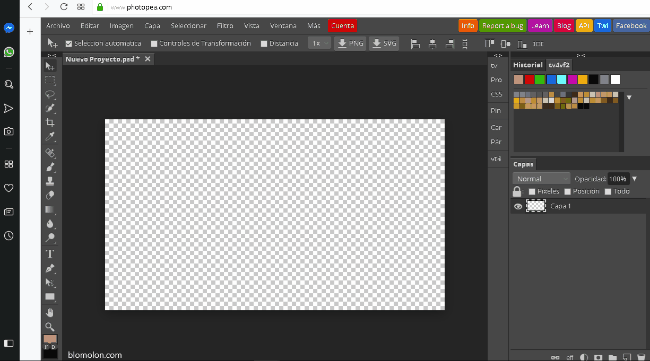This screenshot has height=361, width=650.
Task: Align horizontal centers icon in options bar
Action: point(432,44)
